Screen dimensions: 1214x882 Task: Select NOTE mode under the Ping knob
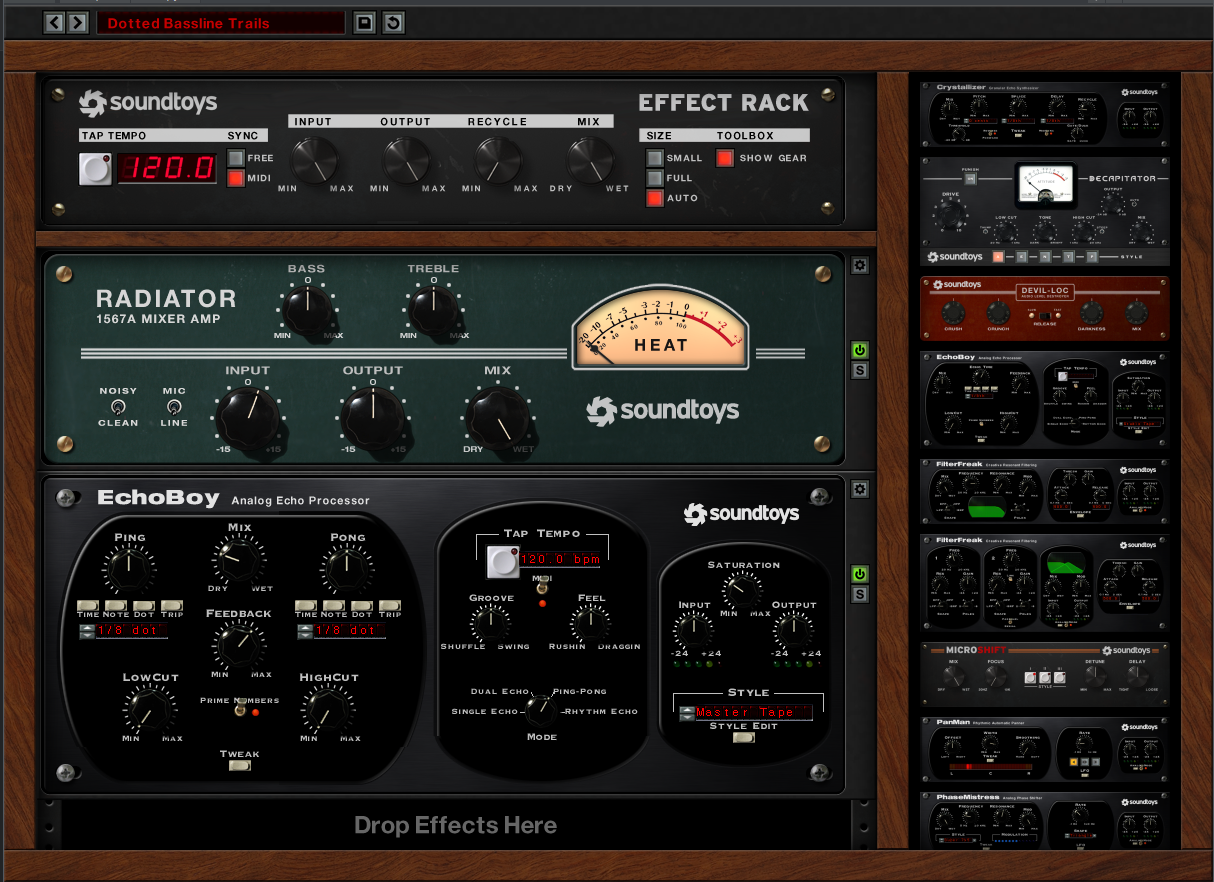(116, 606)
